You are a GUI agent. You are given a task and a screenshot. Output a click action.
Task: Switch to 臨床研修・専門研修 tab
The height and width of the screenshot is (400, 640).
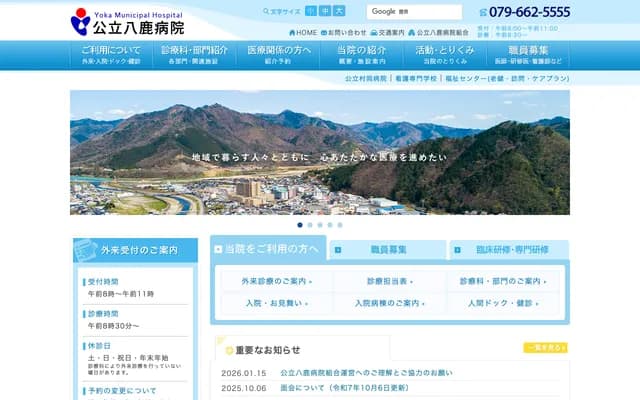pos(509,249)
